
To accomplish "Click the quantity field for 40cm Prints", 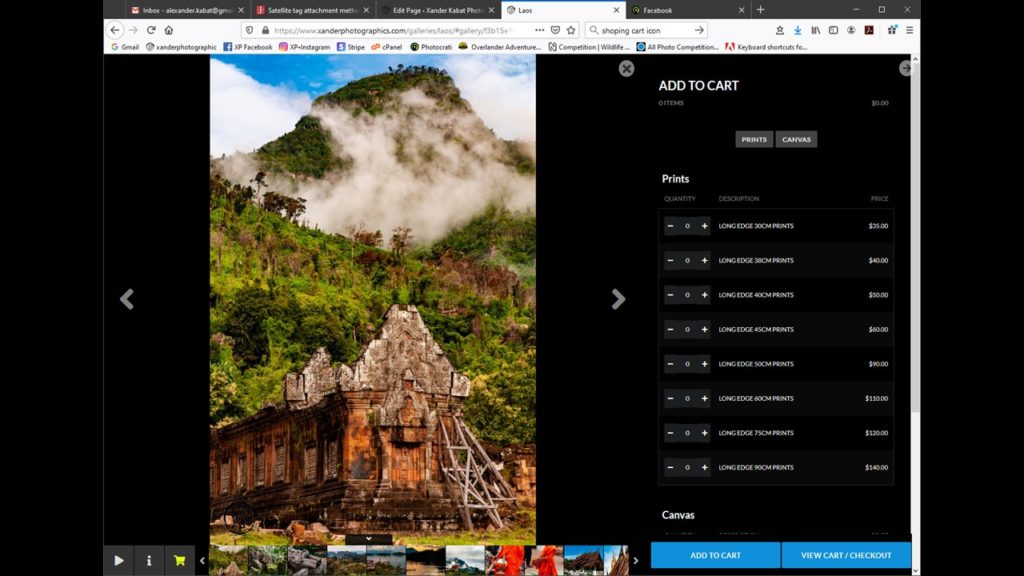I will (687, 295).
